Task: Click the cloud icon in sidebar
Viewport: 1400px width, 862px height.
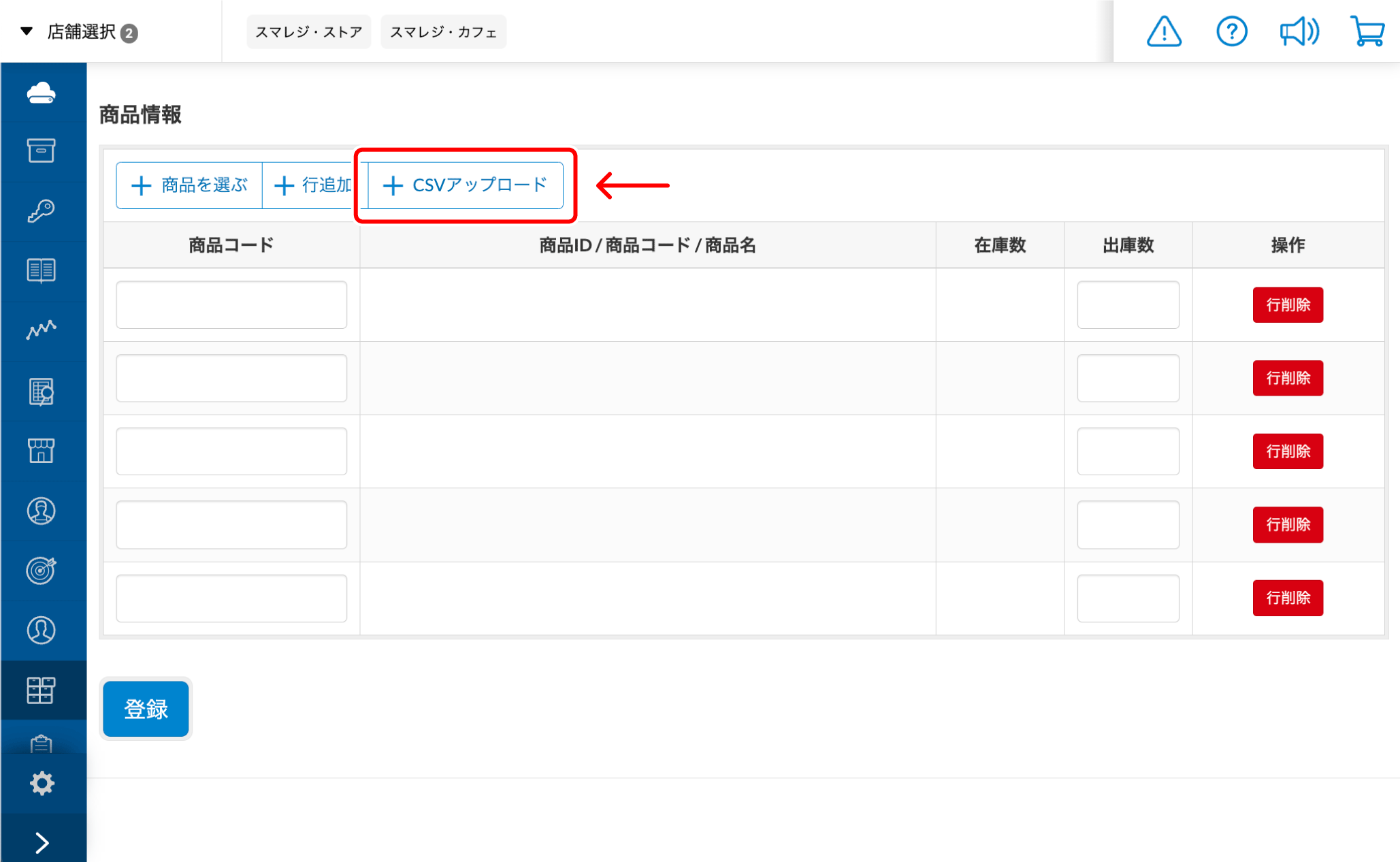Action: coord(42,93)
